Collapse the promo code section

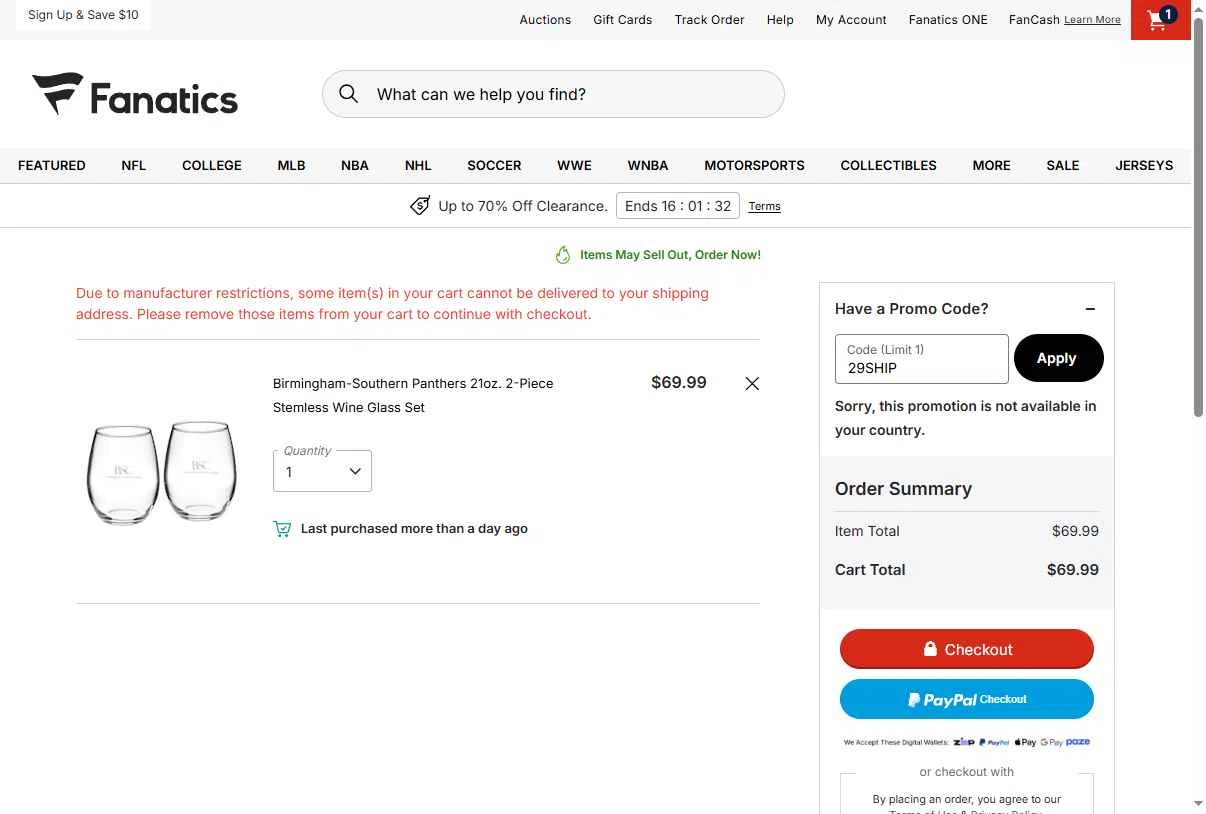[1090, 309]
